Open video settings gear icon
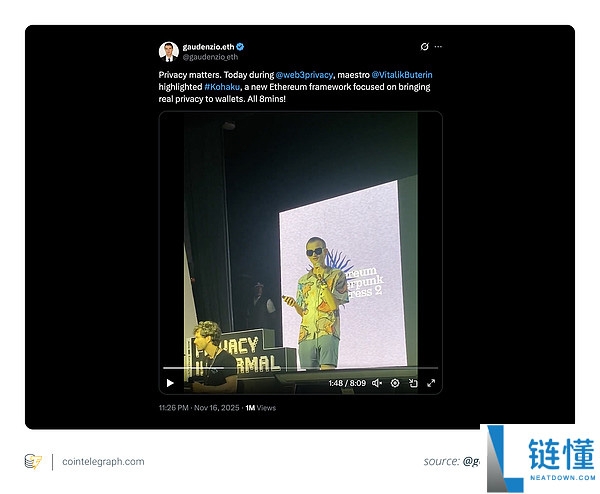The width and height of the screenshot is (600, 494). point(395,382)
